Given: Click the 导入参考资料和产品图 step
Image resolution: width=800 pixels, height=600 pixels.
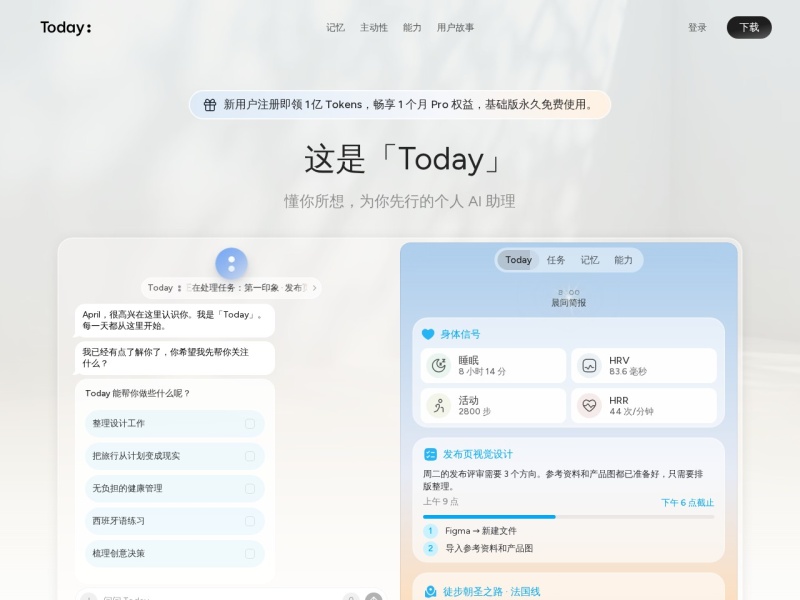Looking at the screenshot, I should [x=489, y=548].
